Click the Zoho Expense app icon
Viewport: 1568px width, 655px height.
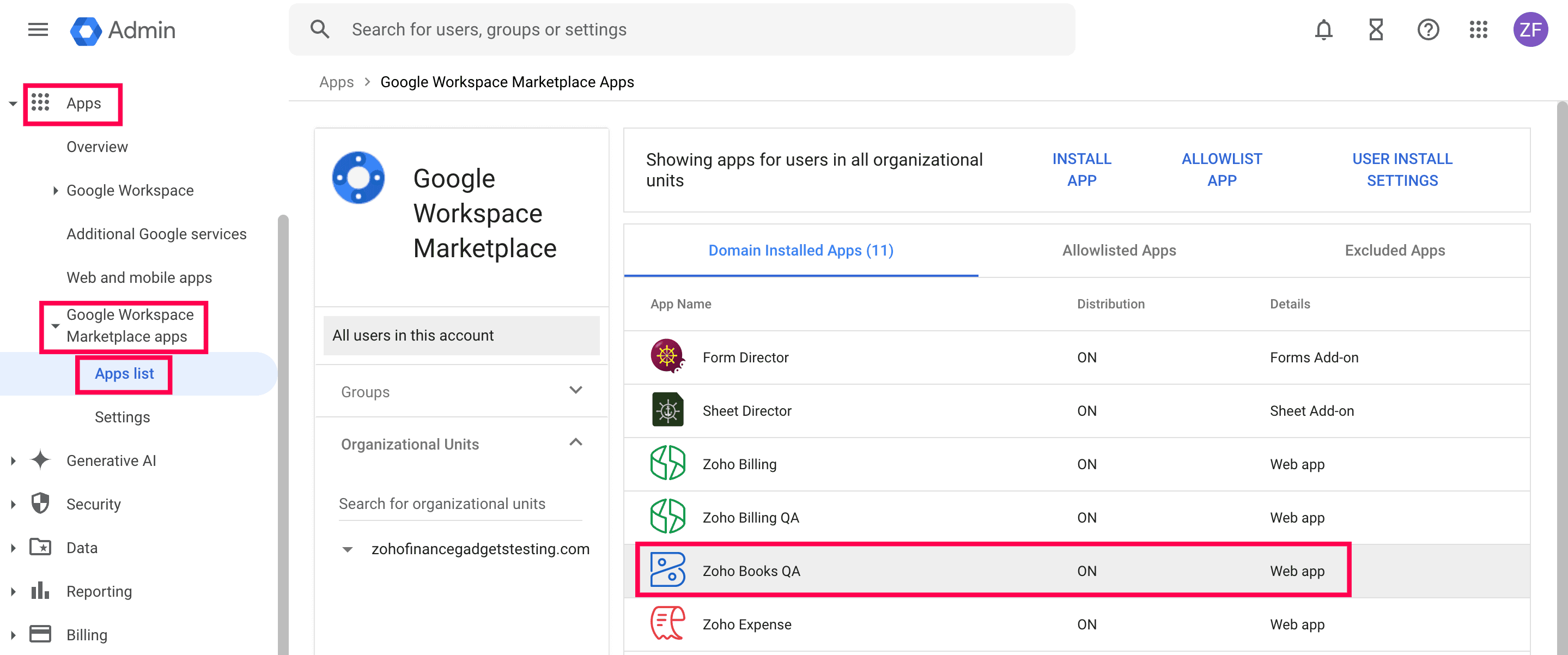[x=667, y=623]
